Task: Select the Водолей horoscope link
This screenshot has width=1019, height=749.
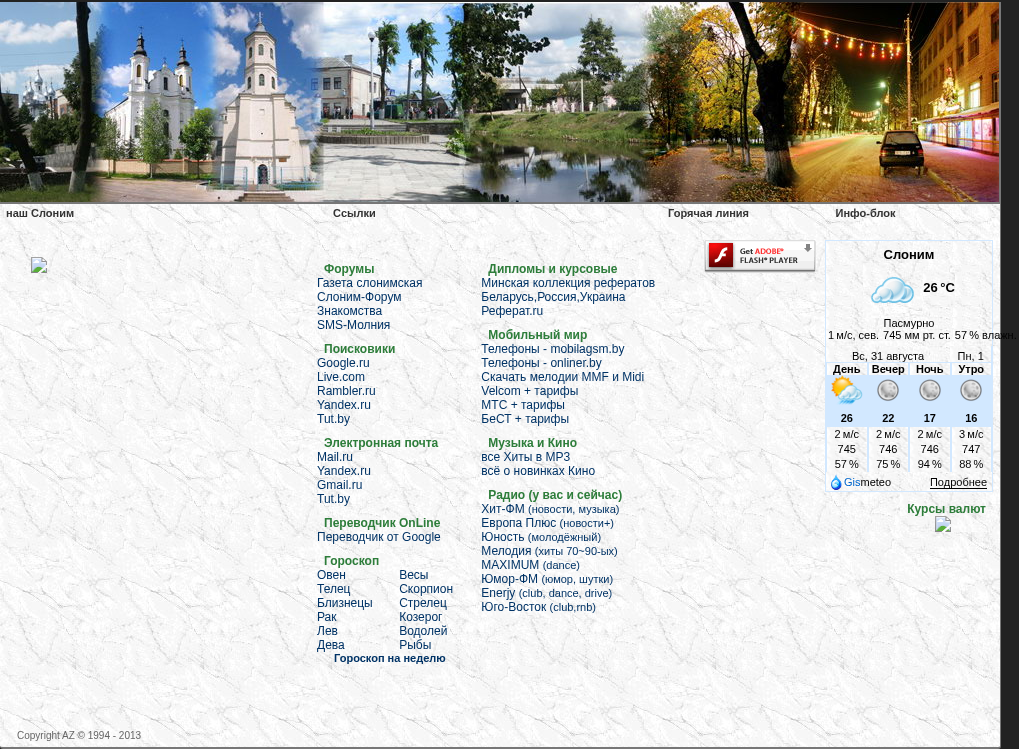Action: (x=423, y=631)
